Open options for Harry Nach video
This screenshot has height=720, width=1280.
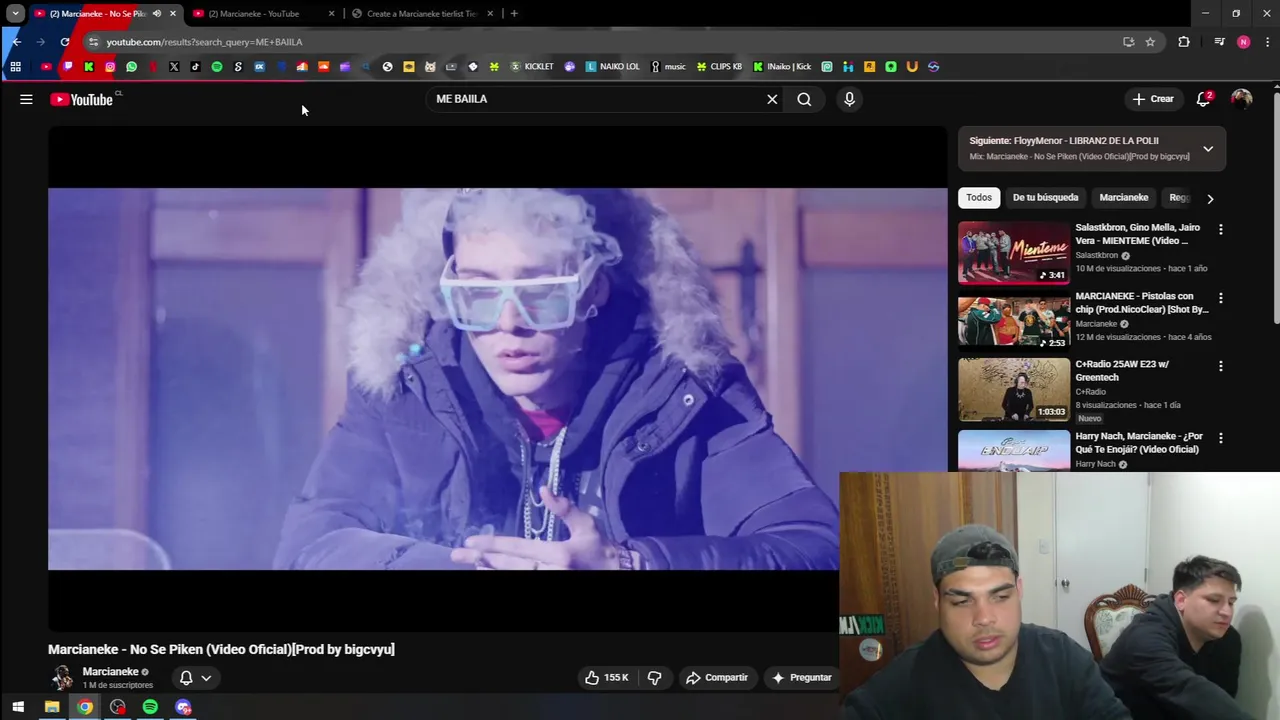point(1220,438)
